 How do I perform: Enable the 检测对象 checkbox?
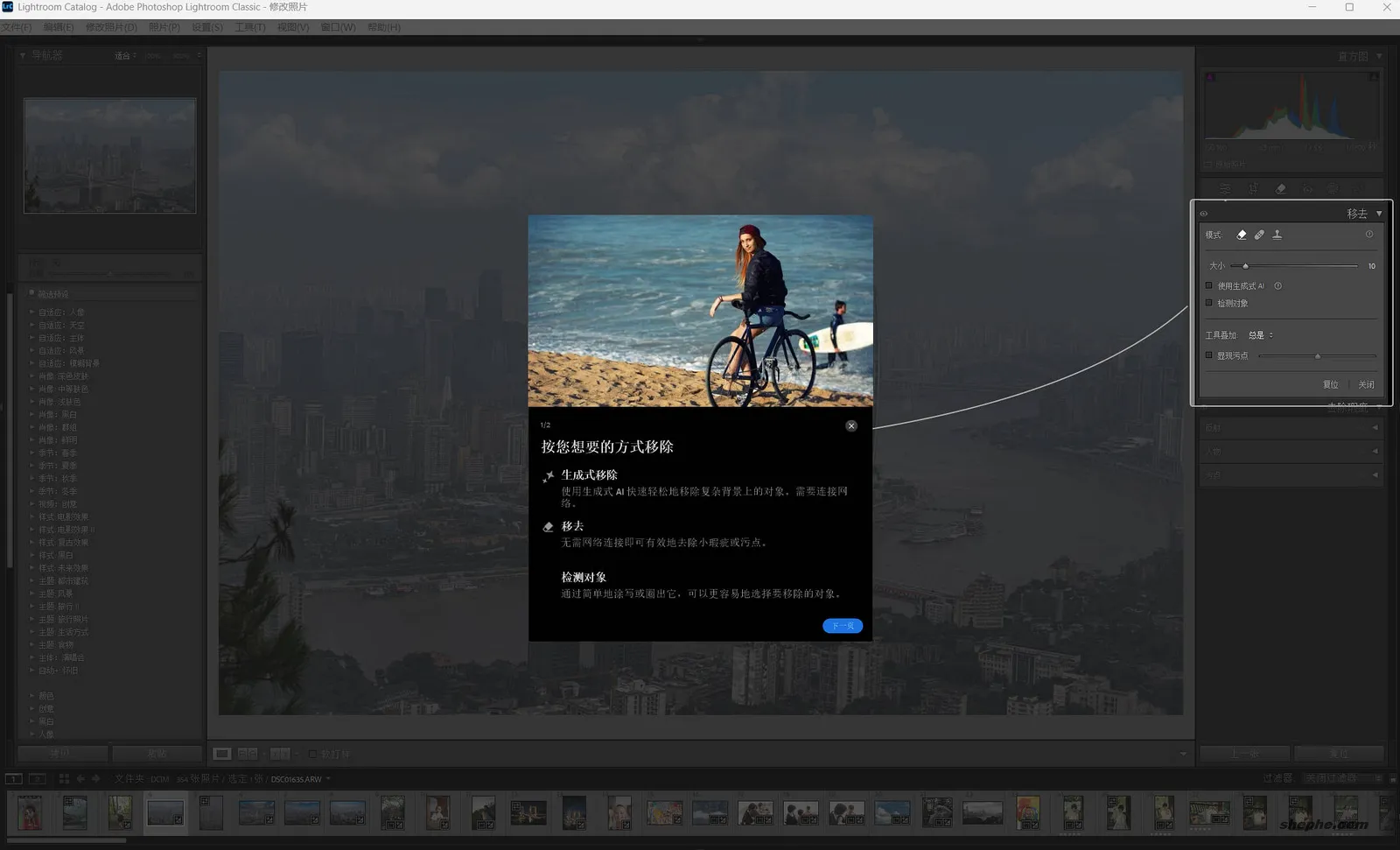(1208, 303)
